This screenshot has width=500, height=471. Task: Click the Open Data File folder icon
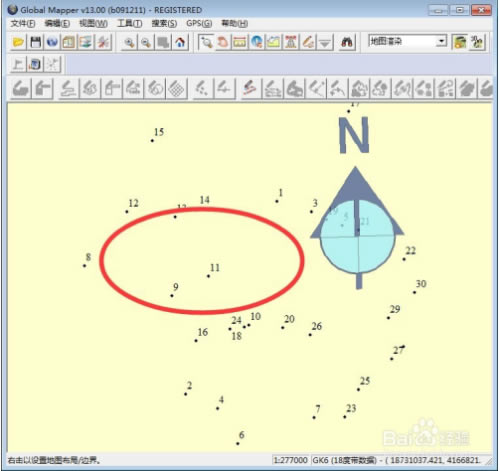(x=18, y=42)
